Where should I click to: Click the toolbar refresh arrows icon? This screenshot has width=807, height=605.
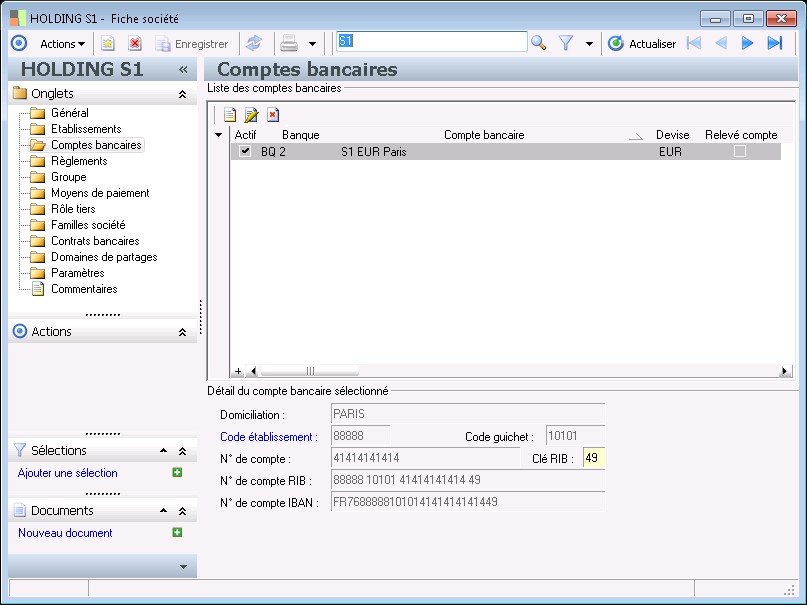point(254,44)
